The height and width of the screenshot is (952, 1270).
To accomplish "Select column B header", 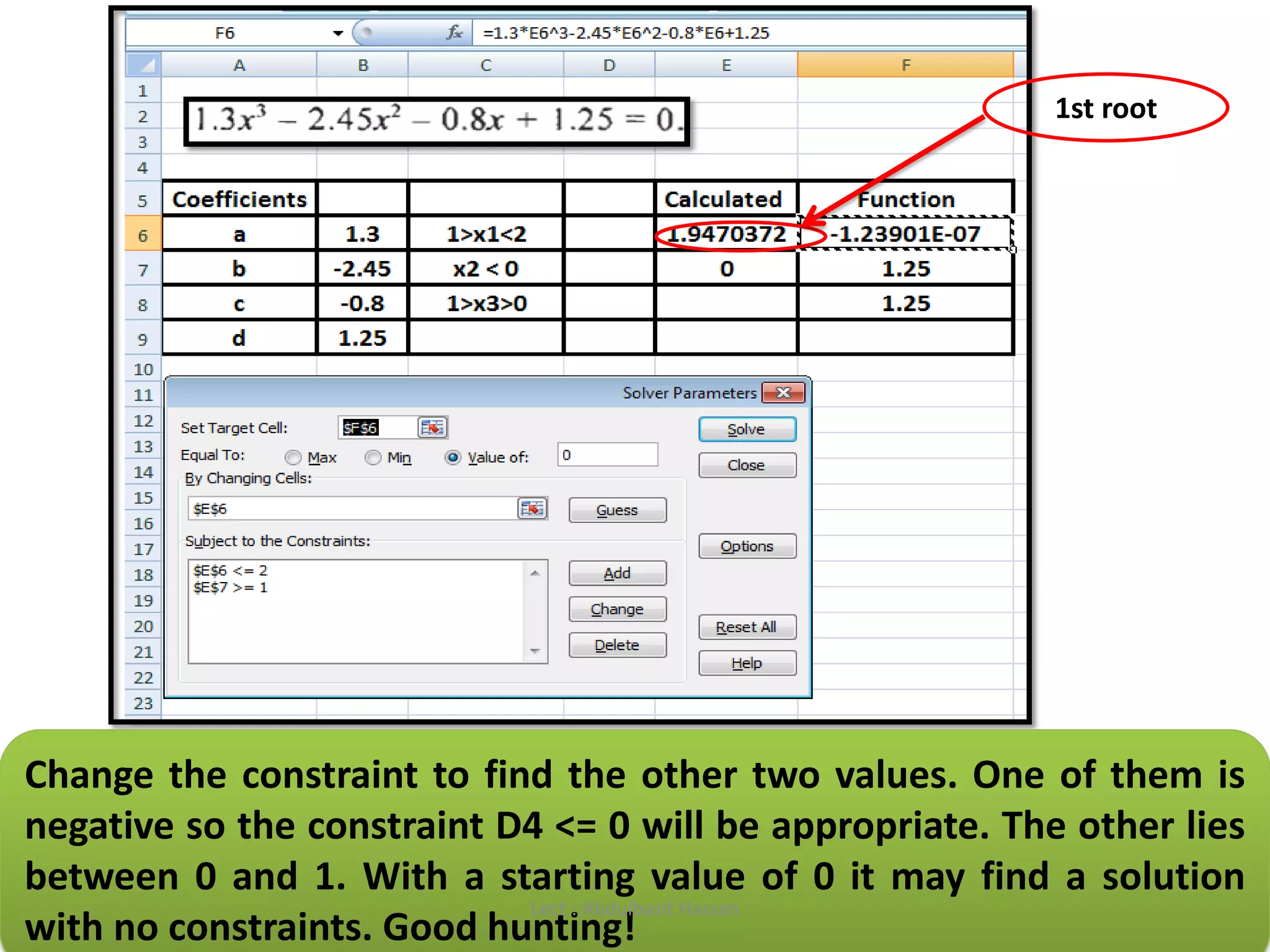I will click(x=363, y=64).
